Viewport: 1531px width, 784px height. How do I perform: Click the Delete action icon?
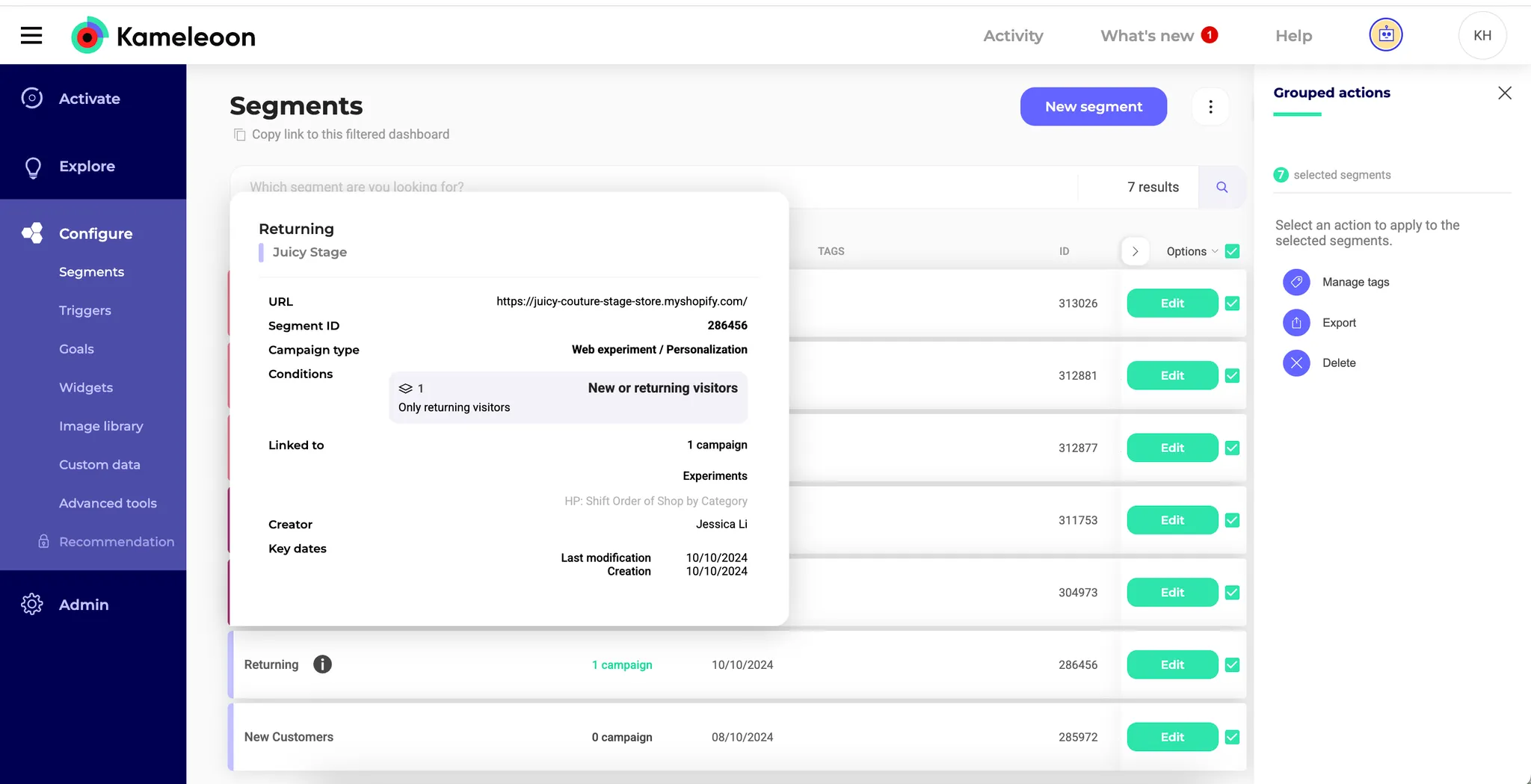[1296, 363]
